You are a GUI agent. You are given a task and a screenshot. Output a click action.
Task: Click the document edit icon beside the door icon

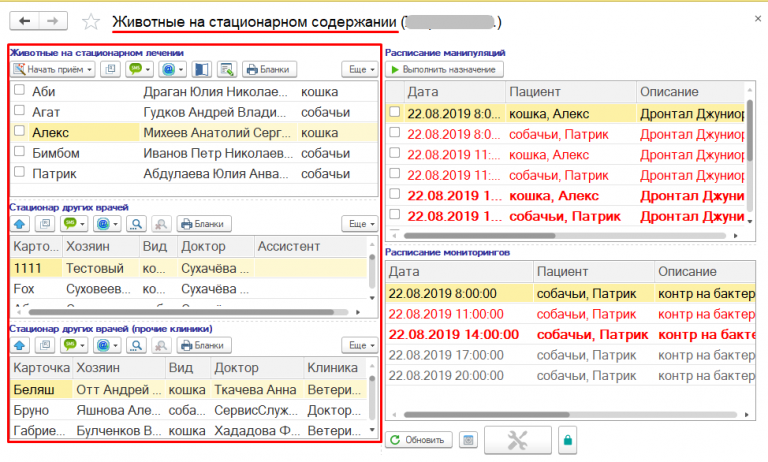tap(227, 69)
